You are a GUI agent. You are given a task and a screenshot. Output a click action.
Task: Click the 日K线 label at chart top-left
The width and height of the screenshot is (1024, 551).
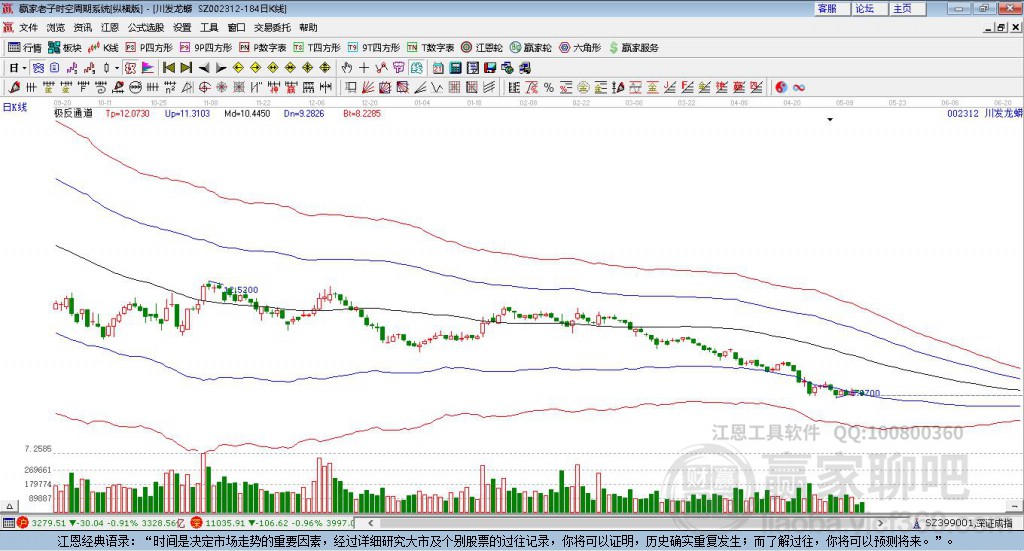(14, 107)
